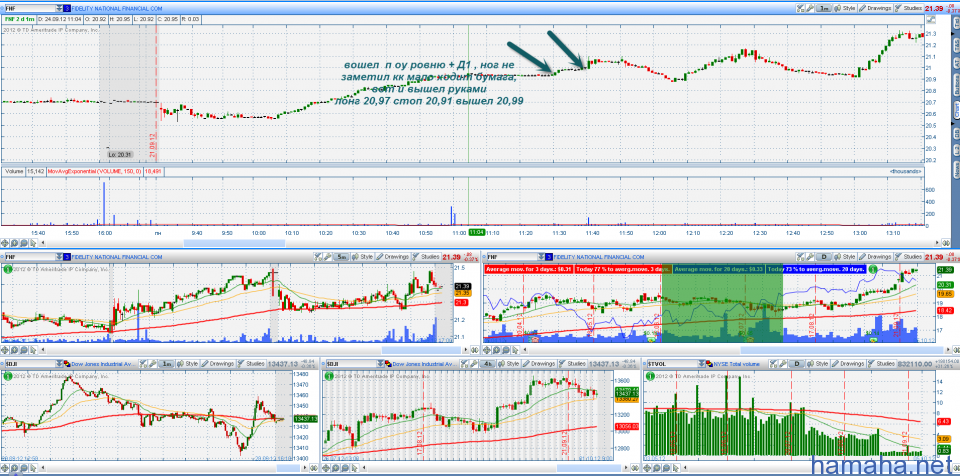Click green info badge on $DJI 1m chart
The image size is (960, 476).
[6, 374]
